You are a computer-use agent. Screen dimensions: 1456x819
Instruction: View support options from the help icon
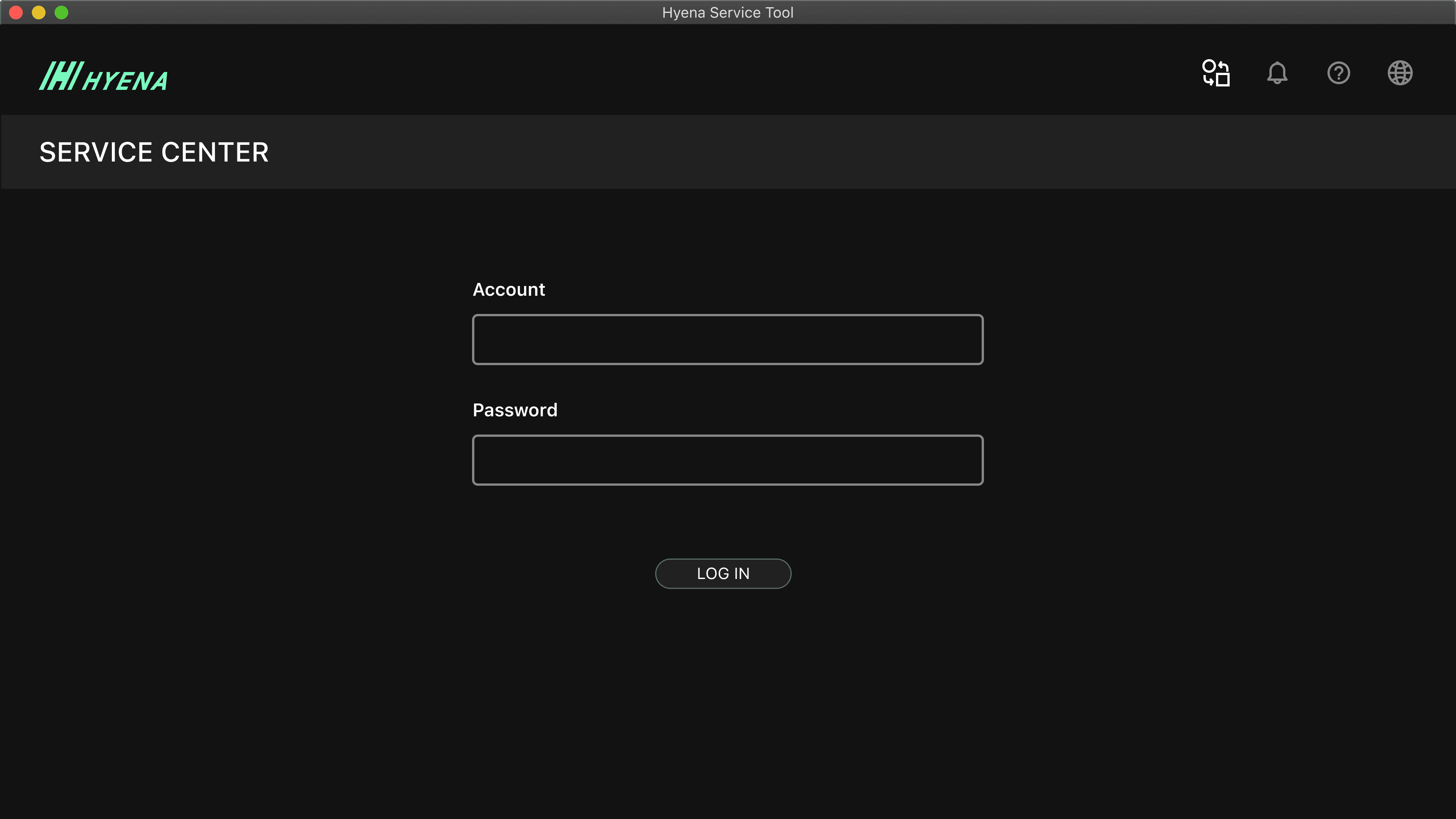click(x=1338, y=73)
